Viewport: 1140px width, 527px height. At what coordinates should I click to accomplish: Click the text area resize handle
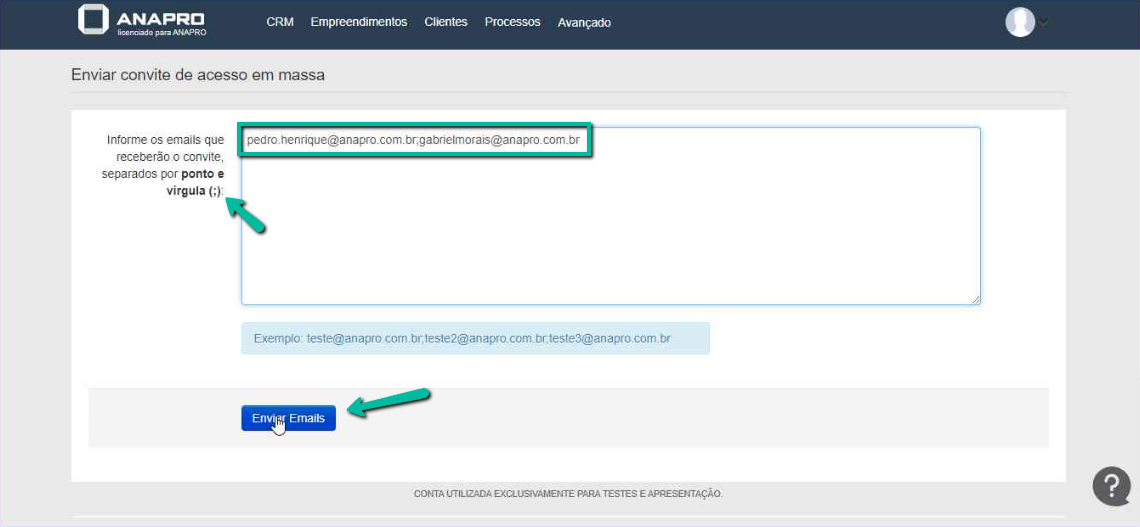pyautogui.click(x=975, y=298)
